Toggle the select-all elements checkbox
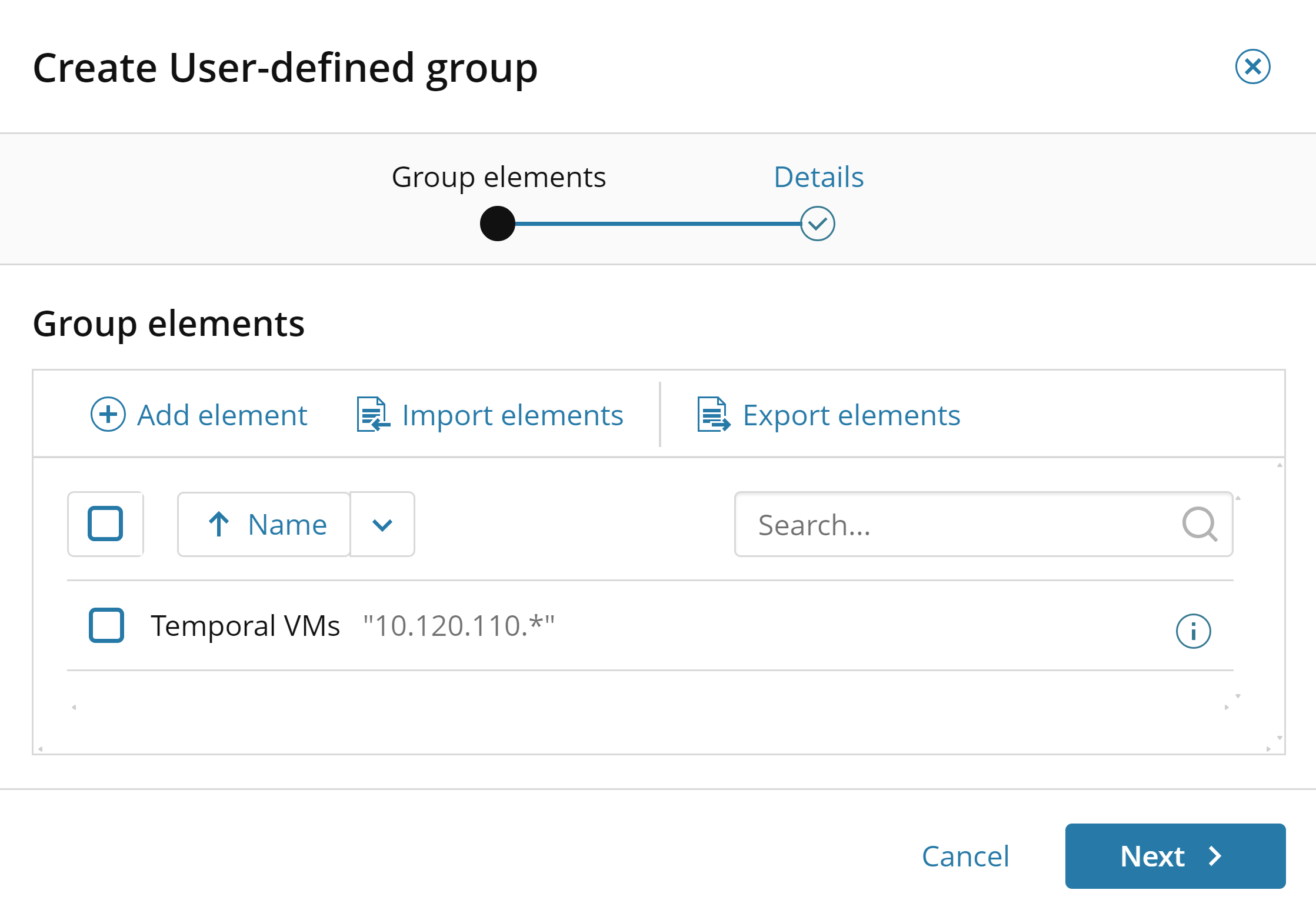 105,524
